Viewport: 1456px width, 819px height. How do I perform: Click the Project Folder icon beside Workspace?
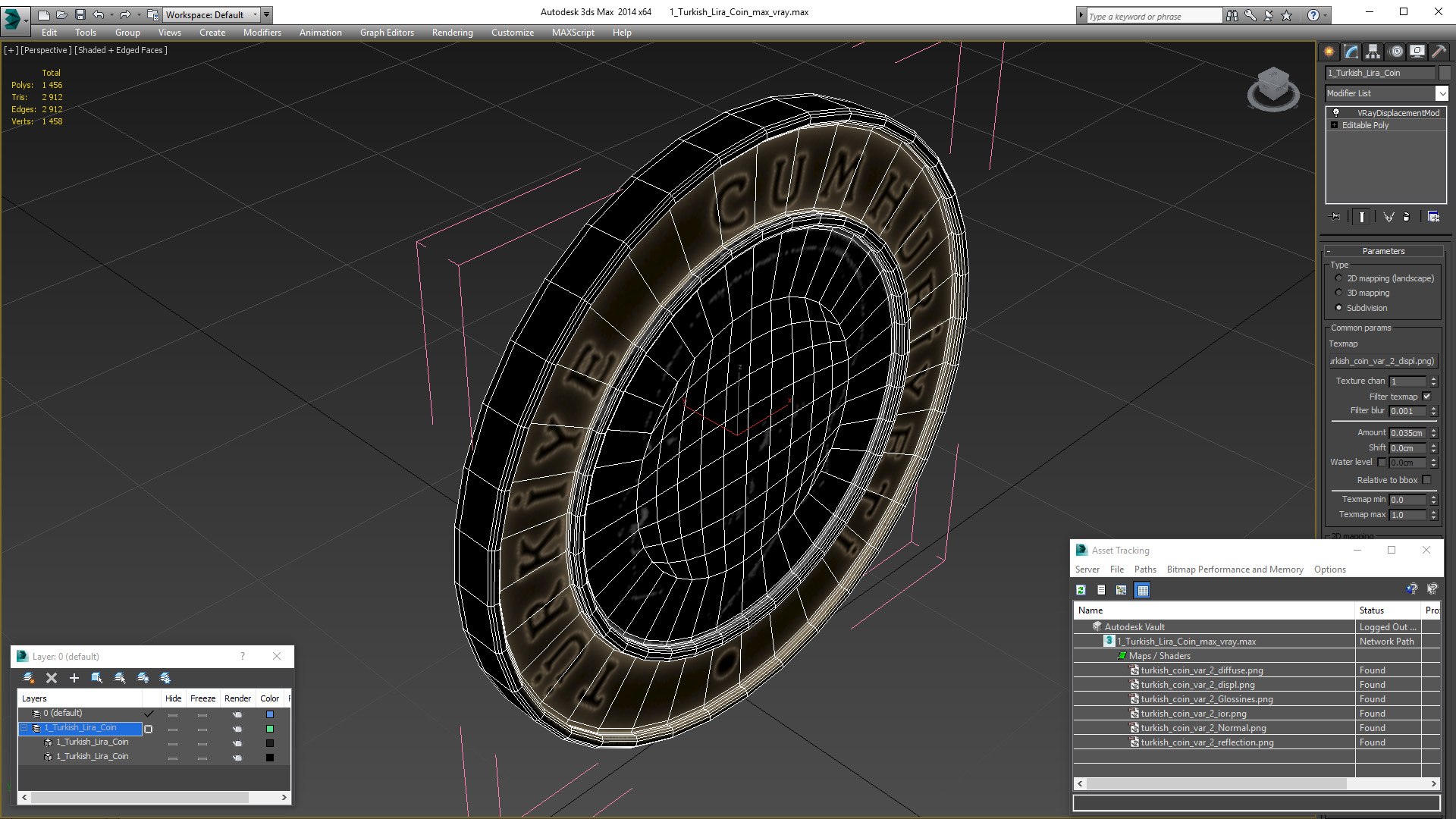153,14
